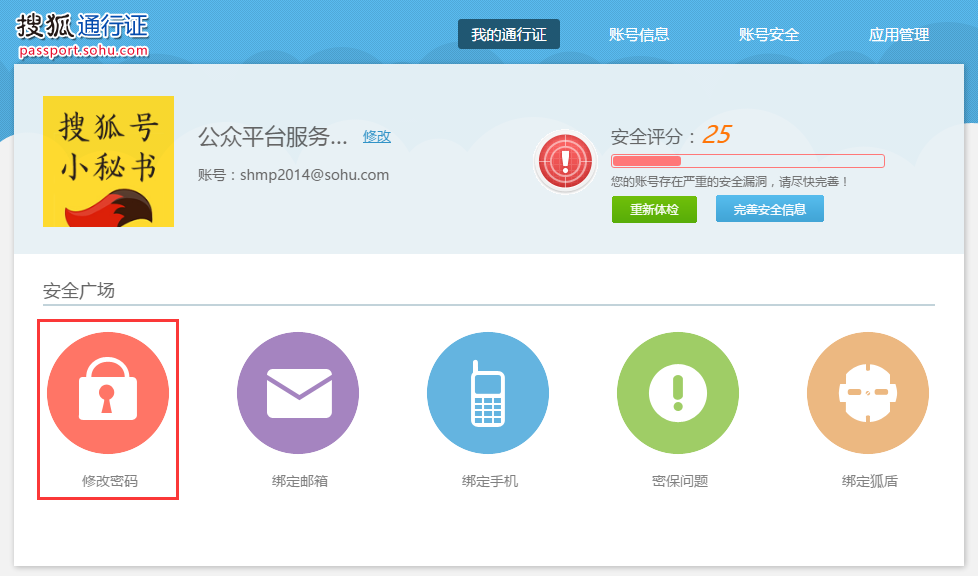The image size is (978, 576).
Task: Click the 密保问题 text label
Action: click(x=680, y=481)
